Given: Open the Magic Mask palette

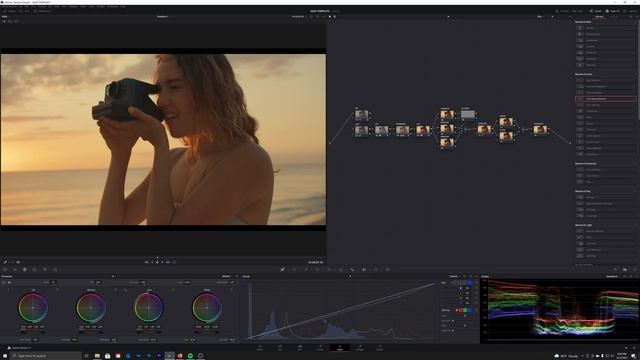Looking at the screenshot, I should click(x=341, y=269).
